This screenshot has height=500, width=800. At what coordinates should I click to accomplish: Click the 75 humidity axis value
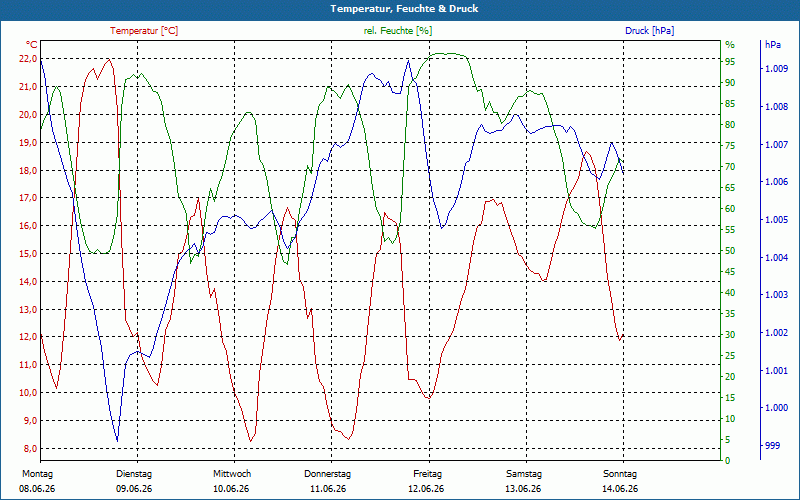(x=731, y=145)
